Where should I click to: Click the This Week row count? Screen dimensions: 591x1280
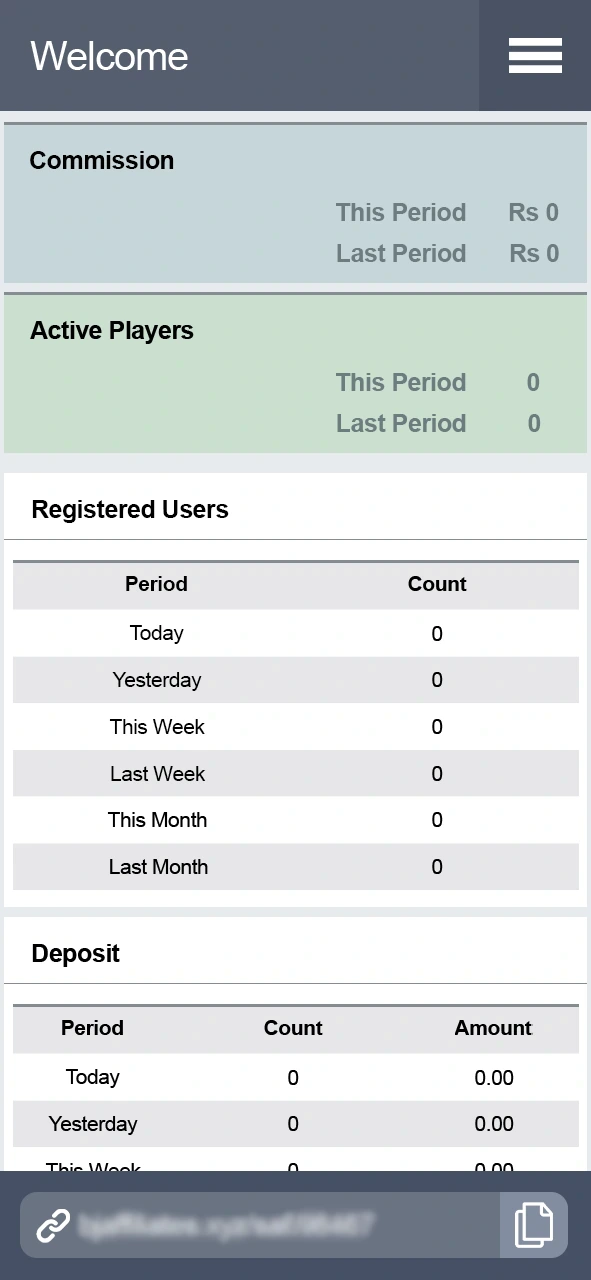(x=436, y=727)
